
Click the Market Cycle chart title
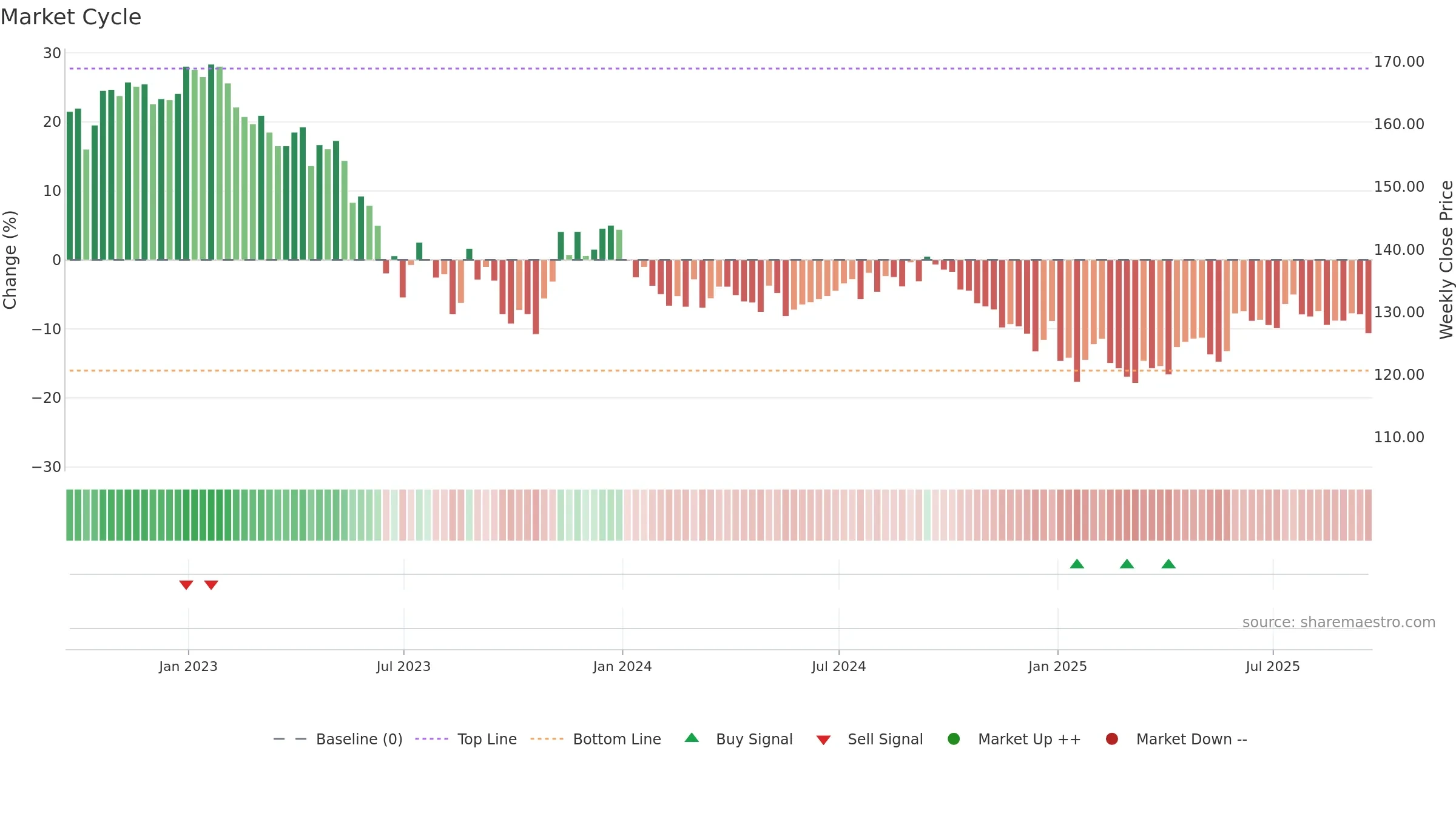(71, 17)
